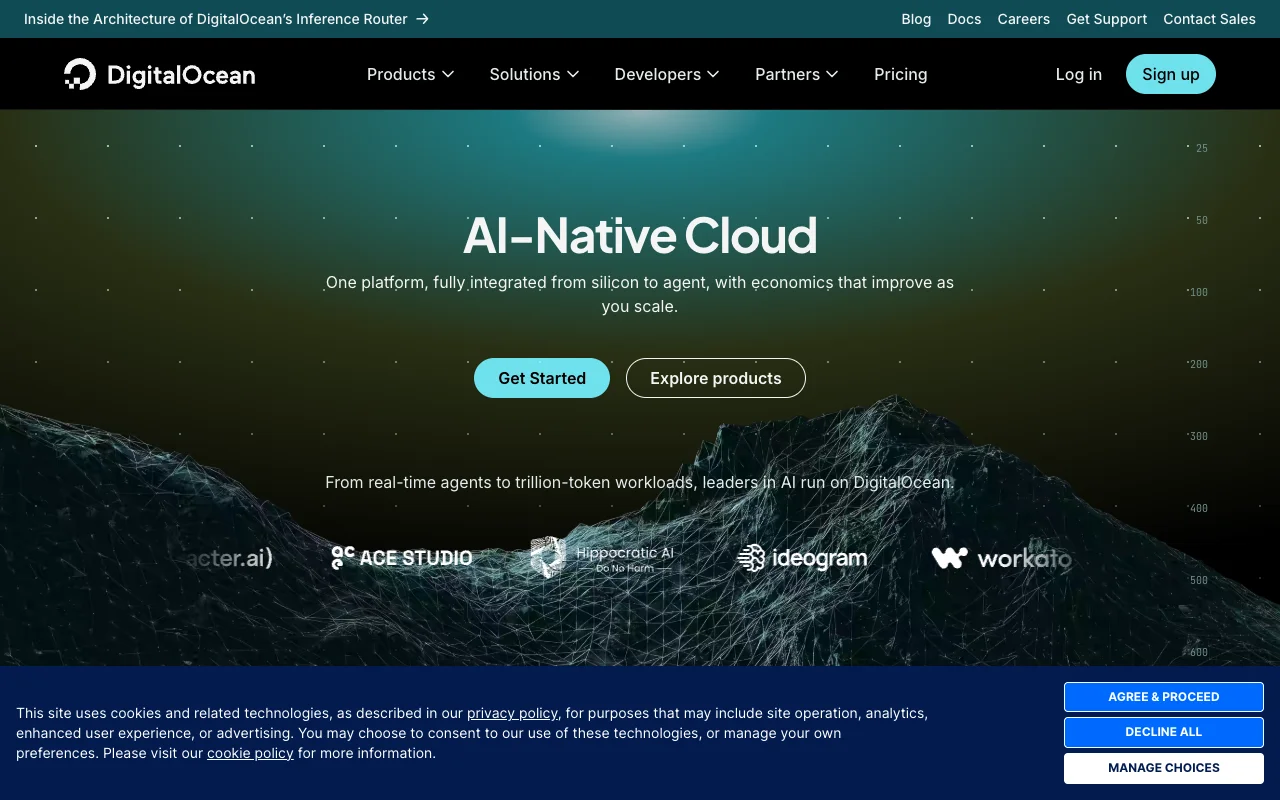Click the DigitalOcean wordmark text

(x=181, y=75)
